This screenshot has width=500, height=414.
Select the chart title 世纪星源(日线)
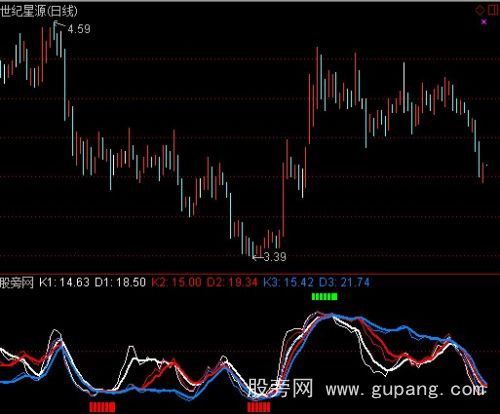click(x=39, y=11)
